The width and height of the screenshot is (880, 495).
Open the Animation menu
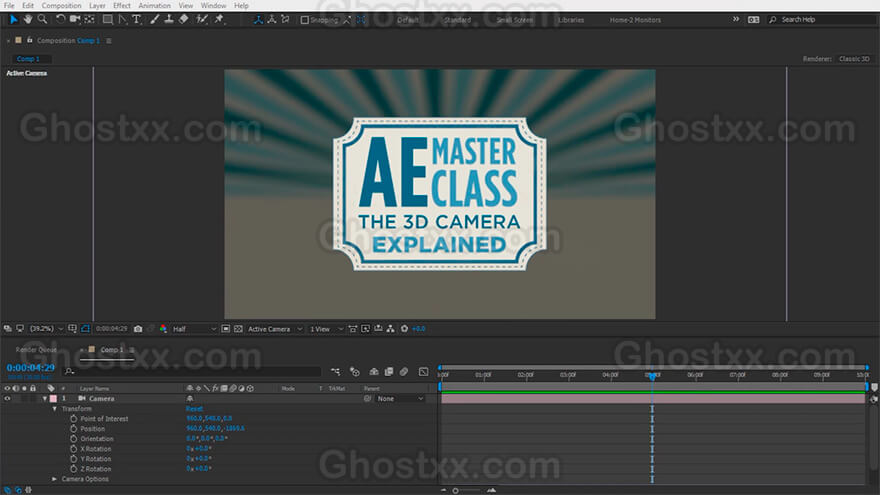coord(154,6)
